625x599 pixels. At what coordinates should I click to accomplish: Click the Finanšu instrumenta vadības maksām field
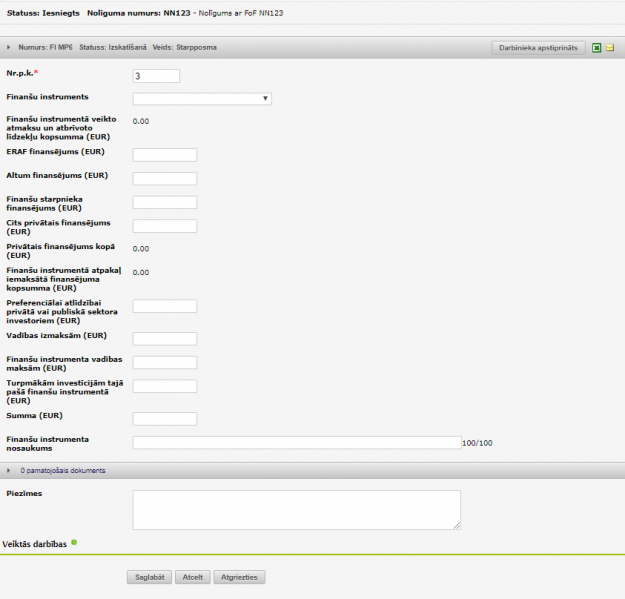pos(165,362)
